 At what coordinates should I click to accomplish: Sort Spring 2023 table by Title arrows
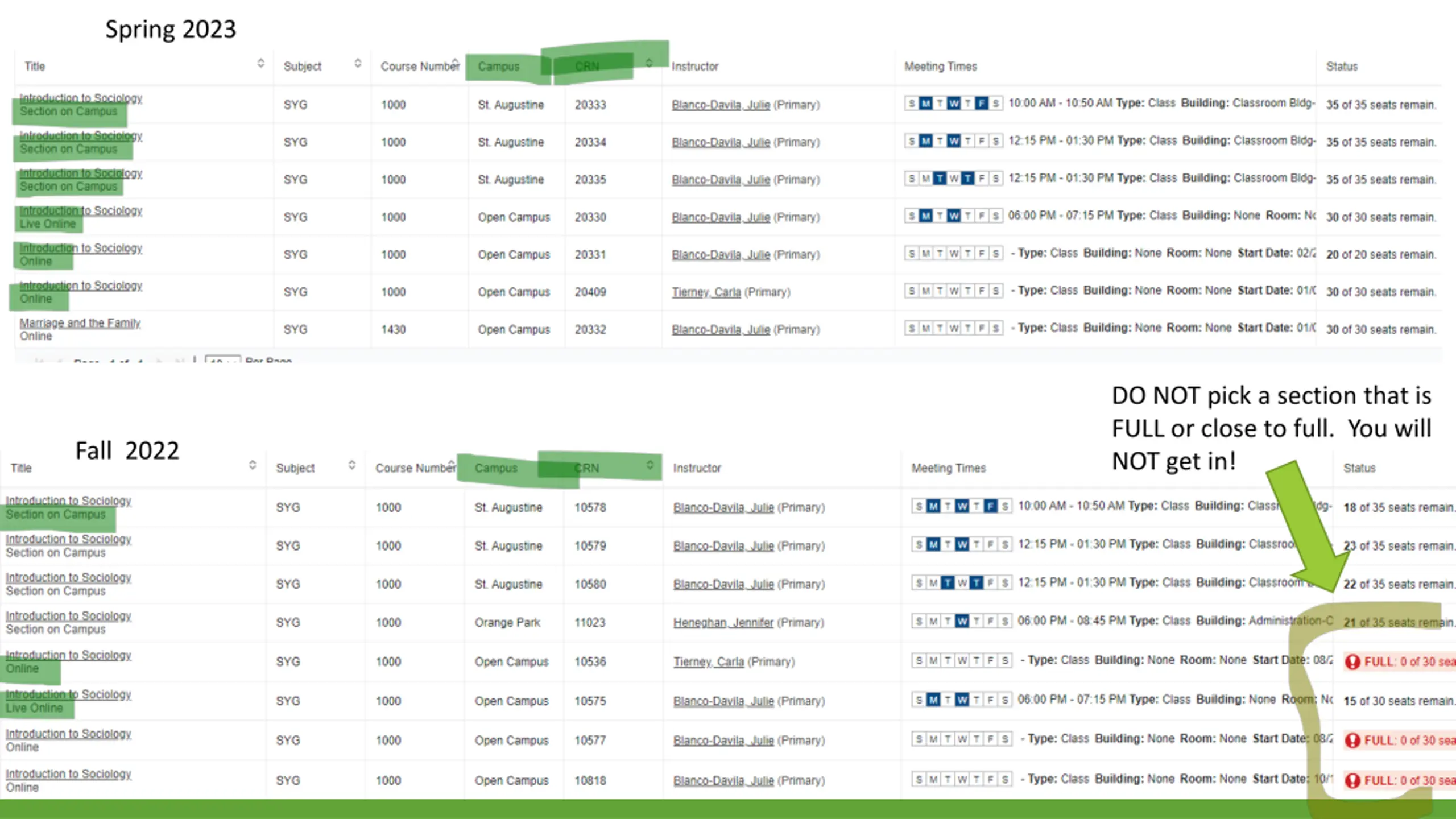pos(260,63)
